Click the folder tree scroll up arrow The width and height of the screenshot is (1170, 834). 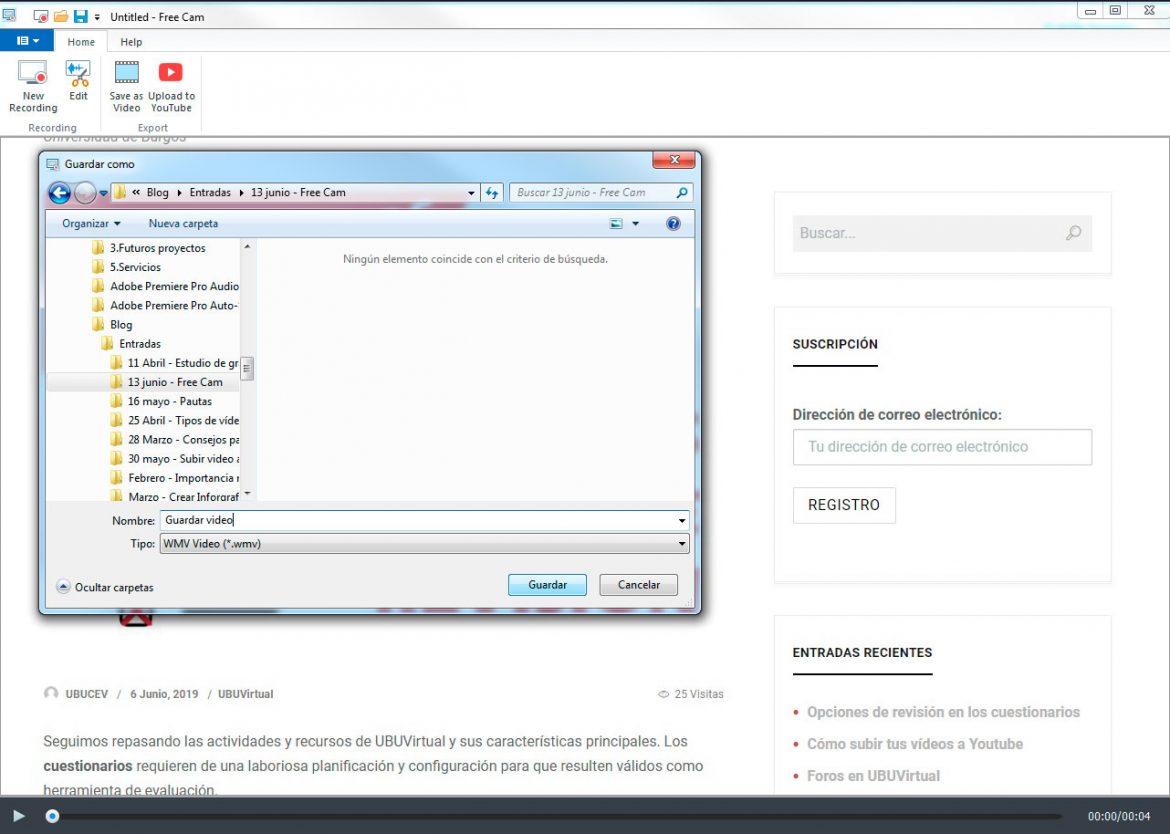point(247,246)
